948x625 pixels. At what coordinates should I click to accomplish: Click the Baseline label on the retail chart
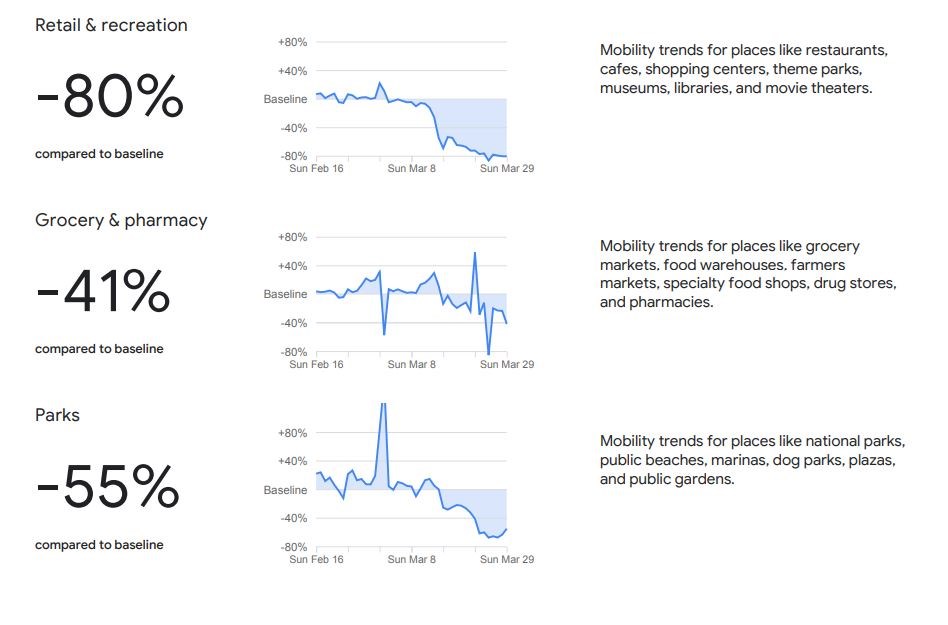pos(285,100)
